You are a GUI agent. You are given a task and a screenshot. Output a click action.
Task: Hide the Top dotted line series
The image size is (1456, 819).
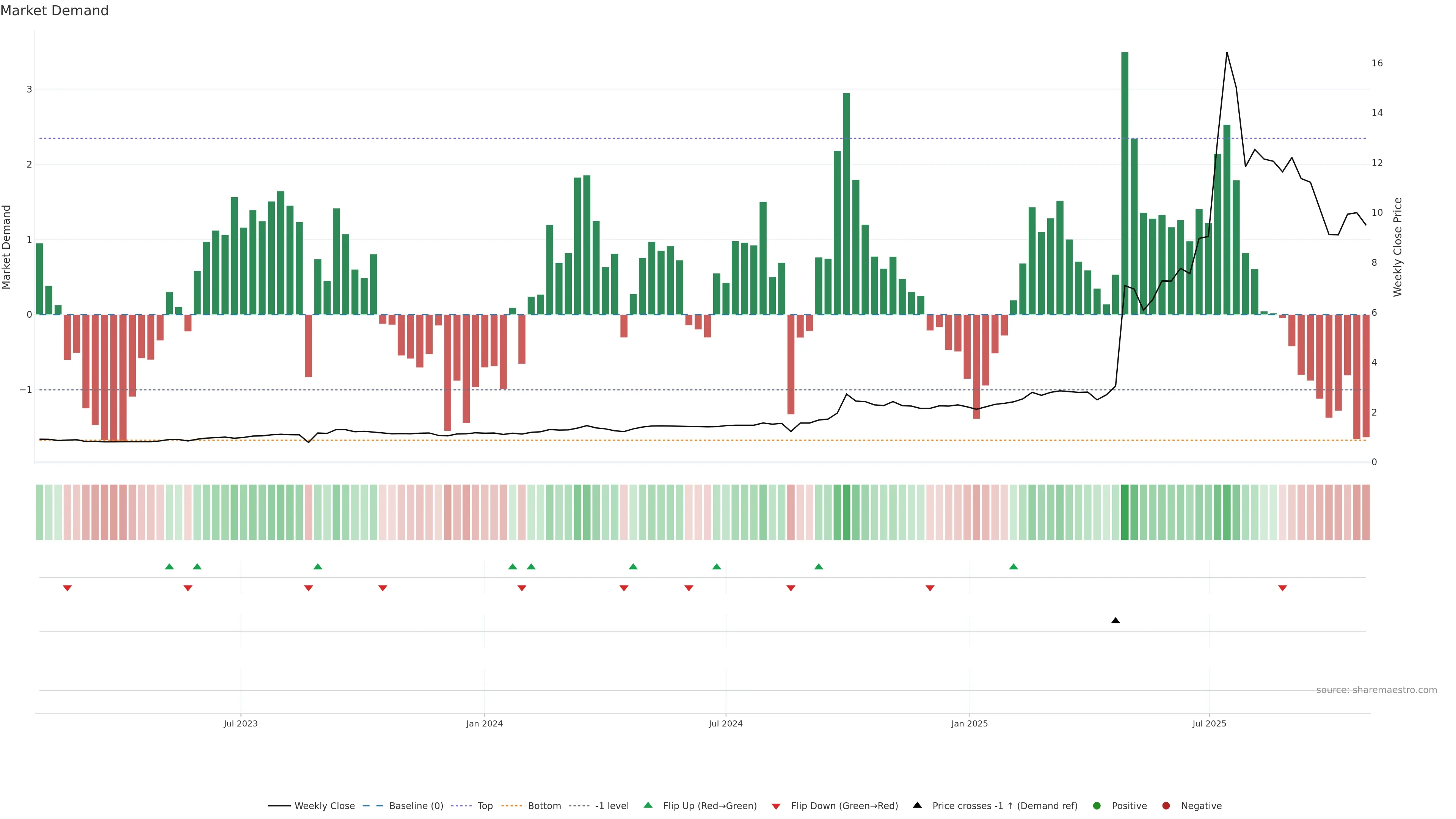click(485, 805)
